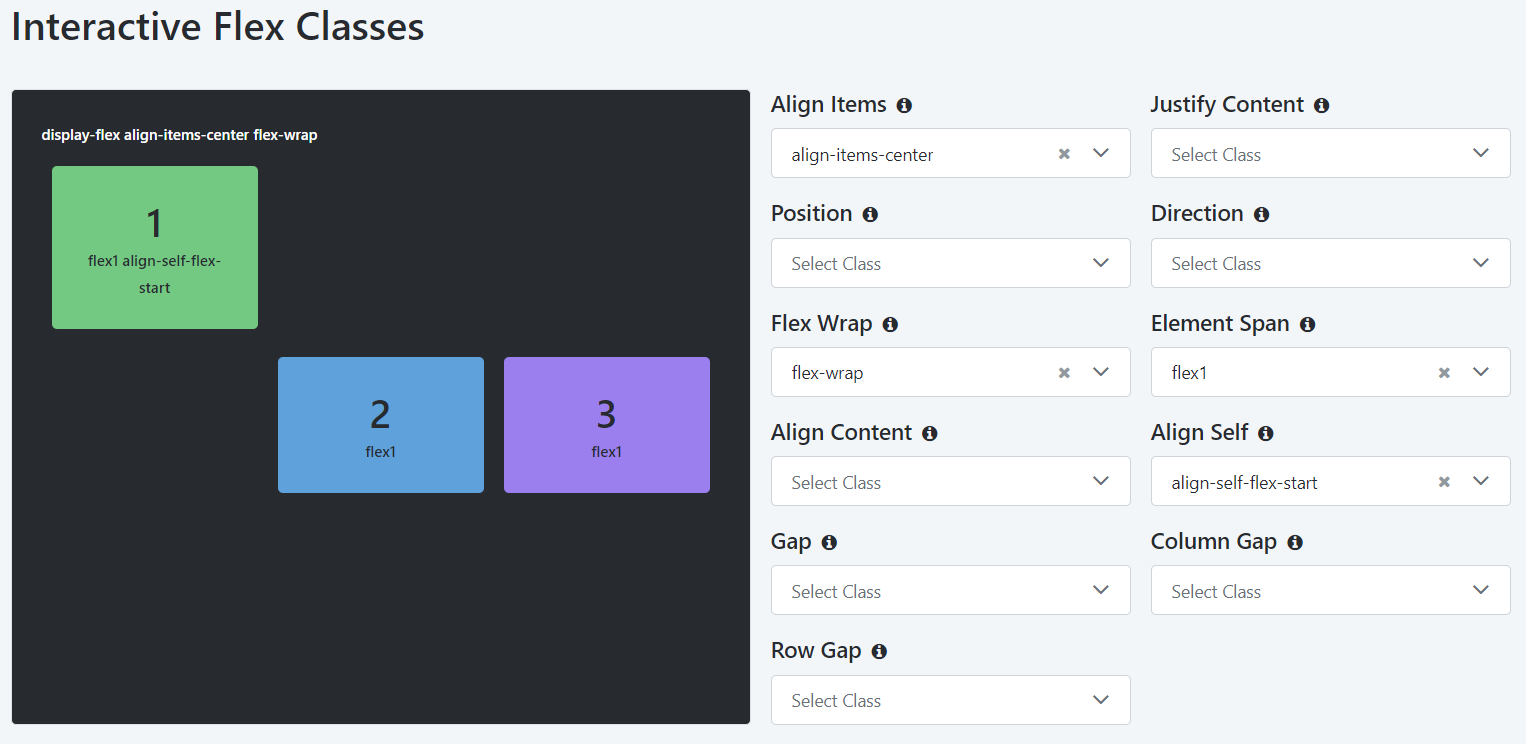The width and height of the screenshot is (1526, 744).
Task: Click the Position Select Class field
Action: coord(950,263)
